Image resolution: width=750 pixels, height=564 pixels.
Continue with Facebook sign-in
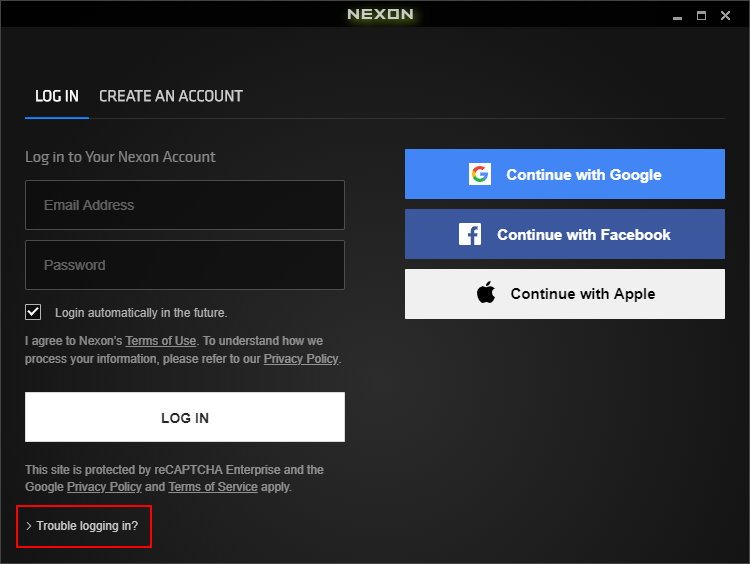[565, 234]
